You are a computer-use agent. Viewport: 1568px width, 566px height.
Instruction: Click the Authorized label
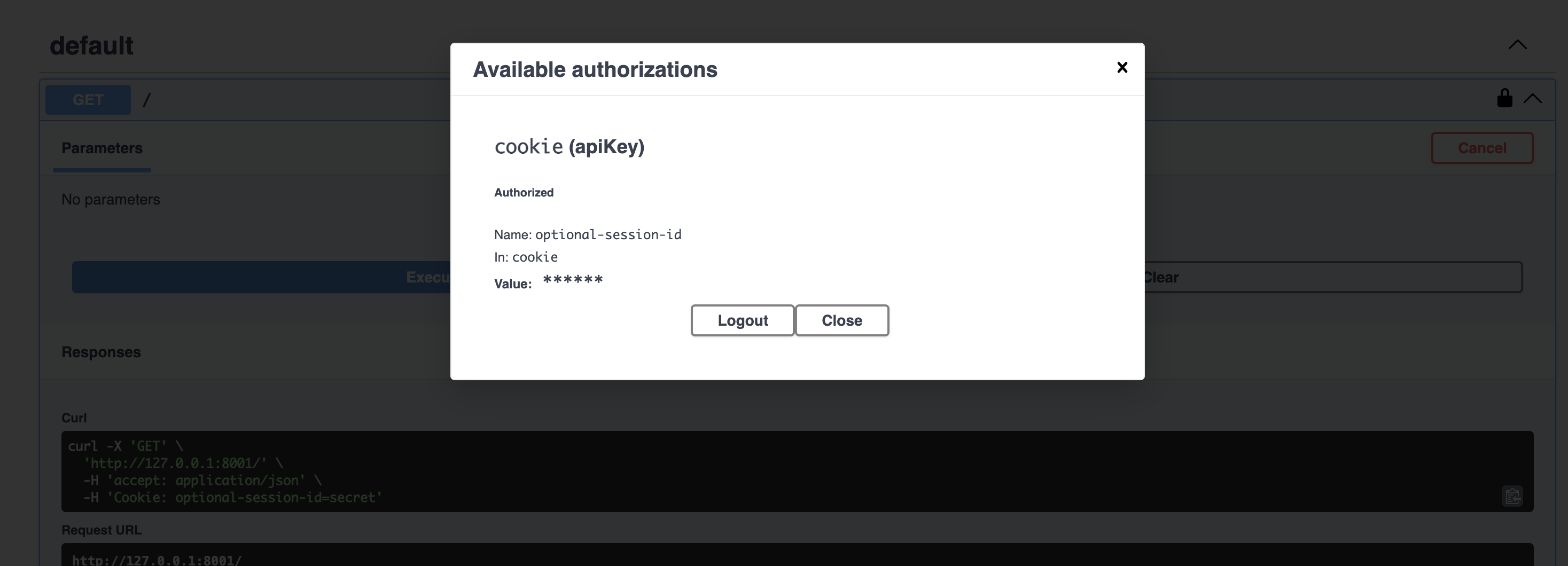(x=524, y=192)
